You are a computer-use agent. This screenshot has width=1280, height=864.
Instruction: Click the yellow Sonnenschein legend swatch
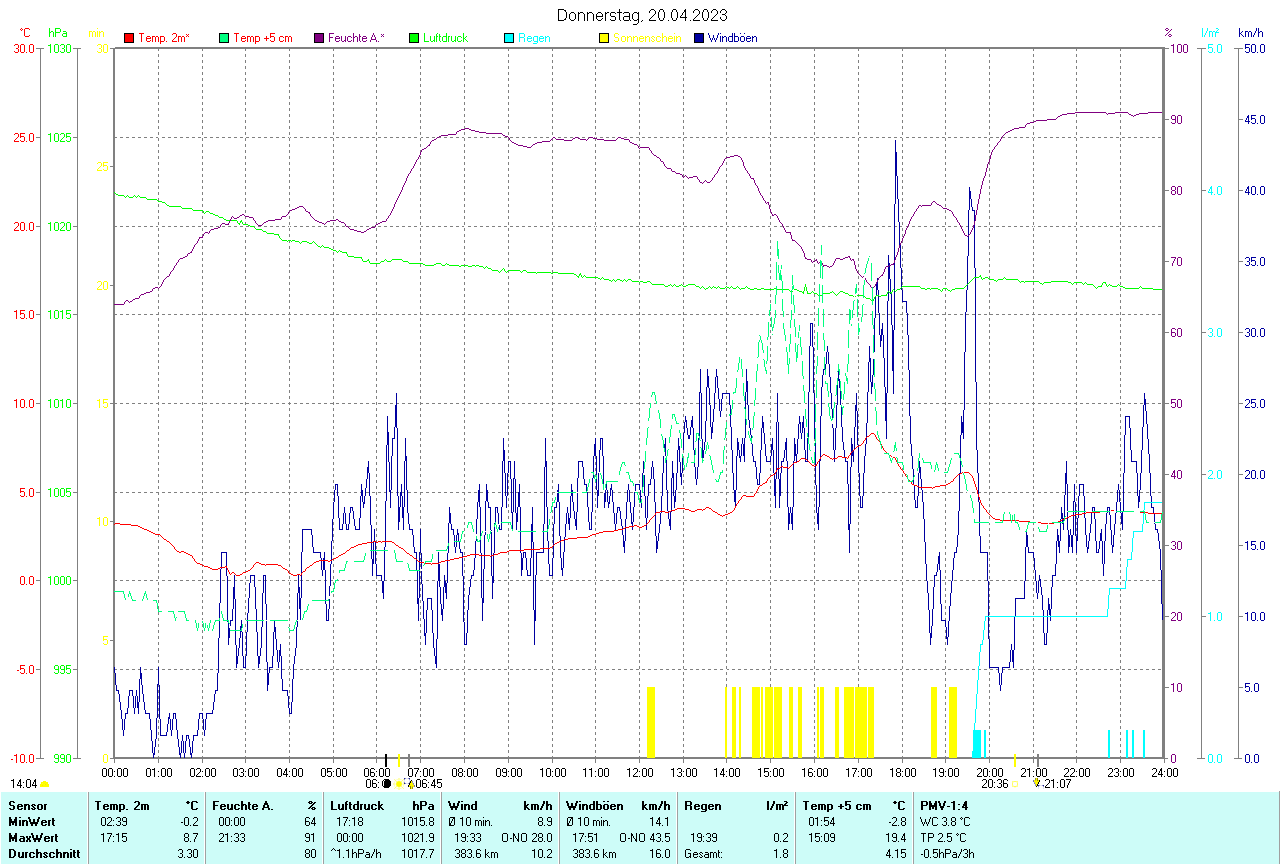[x=603, y=38]
